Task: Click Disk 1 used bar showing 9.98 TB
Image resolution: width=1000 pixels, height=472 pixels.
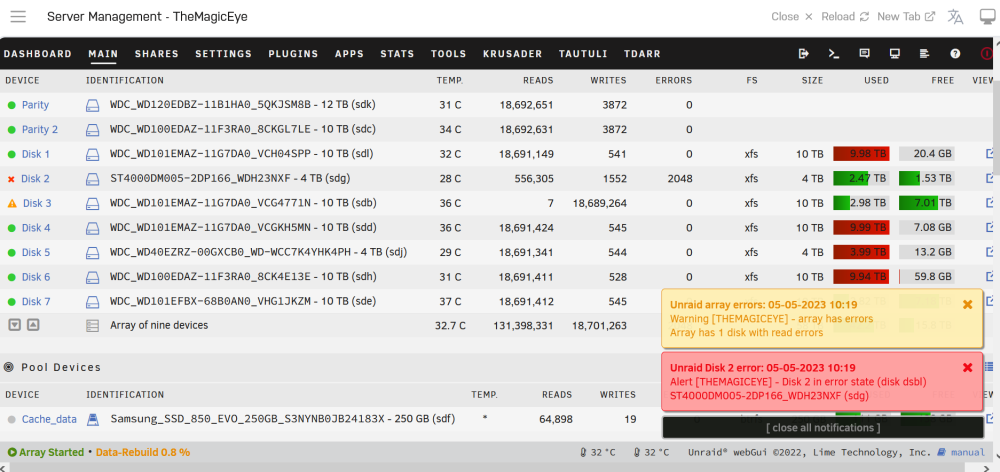Action: point(861,154)
